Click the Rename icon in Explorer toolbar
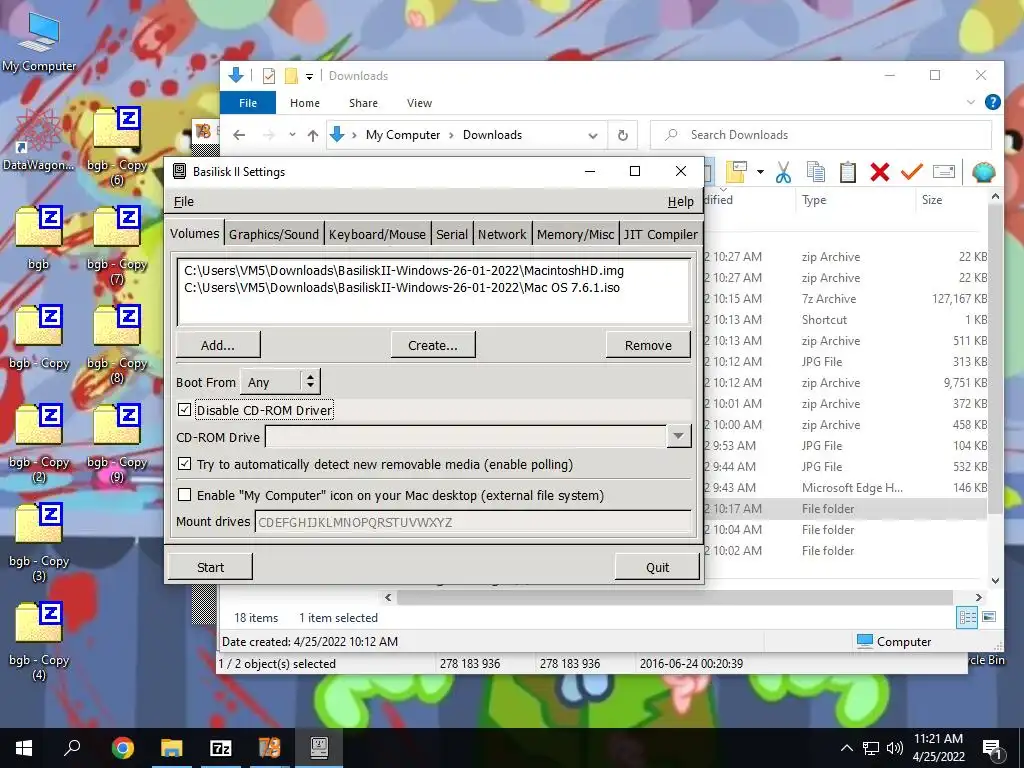1024x768 pixels. coord(944,172)
